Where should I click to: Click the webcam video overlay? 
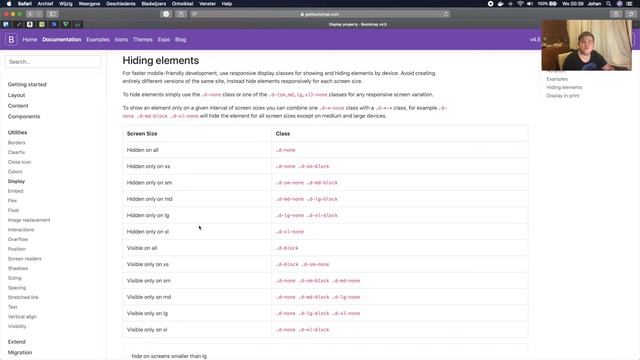pyautogui.click(x=586, y=44)
